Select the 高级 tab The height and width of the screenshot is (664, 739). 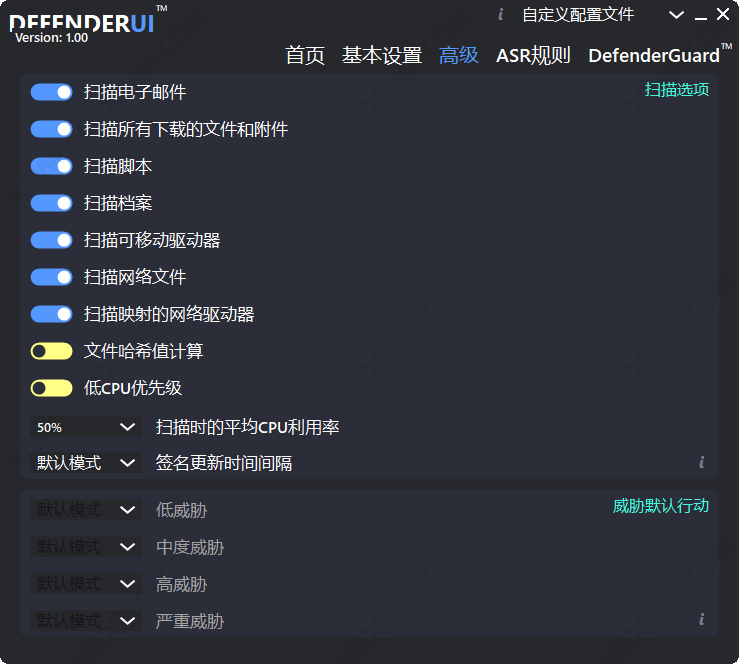(x=459, y=56)
